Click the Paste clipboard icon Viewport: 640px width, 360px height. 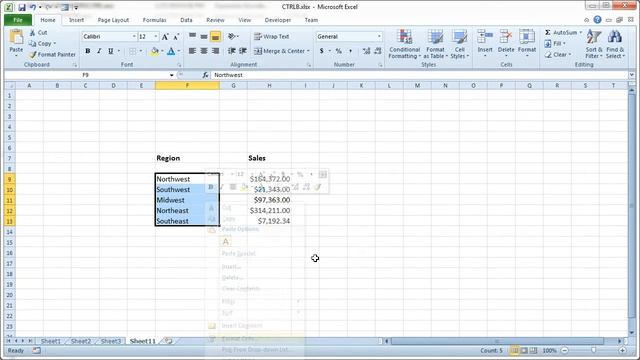coord(16,38)
